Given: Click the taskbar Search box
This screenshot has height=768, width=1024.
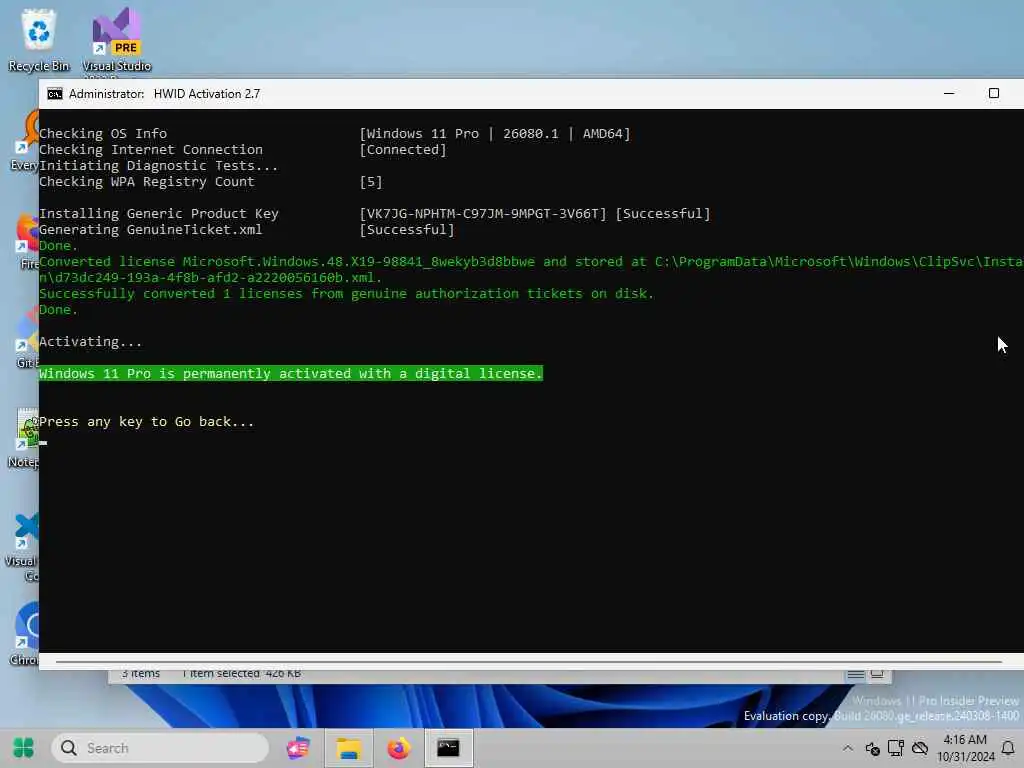Looking at the screenshot, I should (160, 748).
